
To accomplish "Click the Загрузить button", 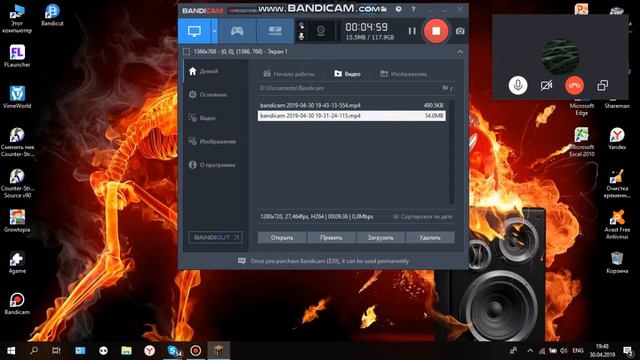I will 381,238.
